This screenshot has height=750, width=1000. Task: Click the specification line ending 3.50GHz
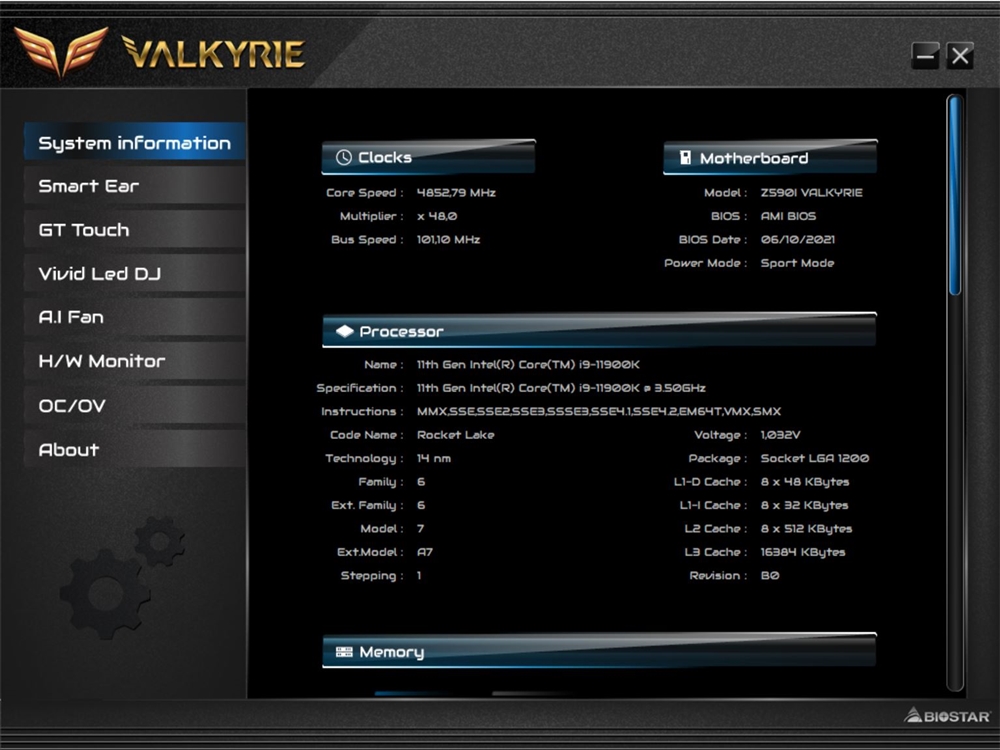(561, 388)
